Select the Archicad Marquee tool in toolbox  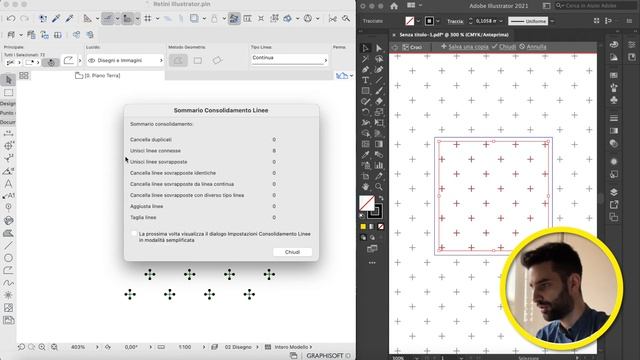pos(8,93)
